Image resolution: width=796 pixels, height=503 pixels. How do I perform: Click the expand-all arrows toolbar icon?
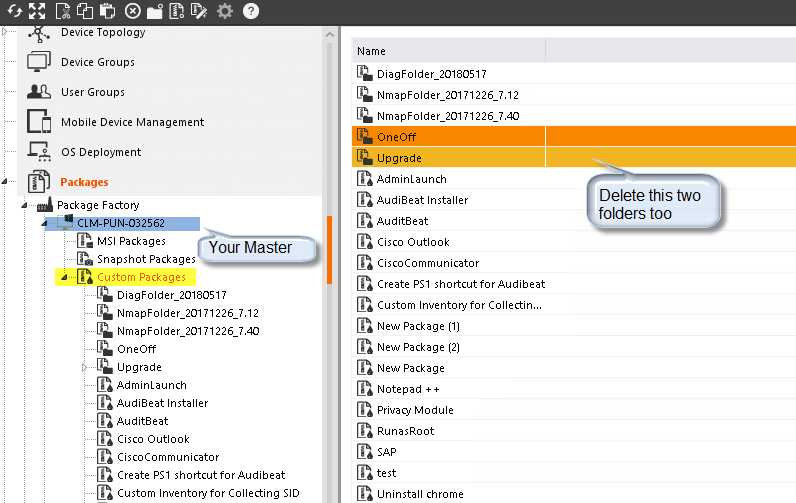pos(37,11)
